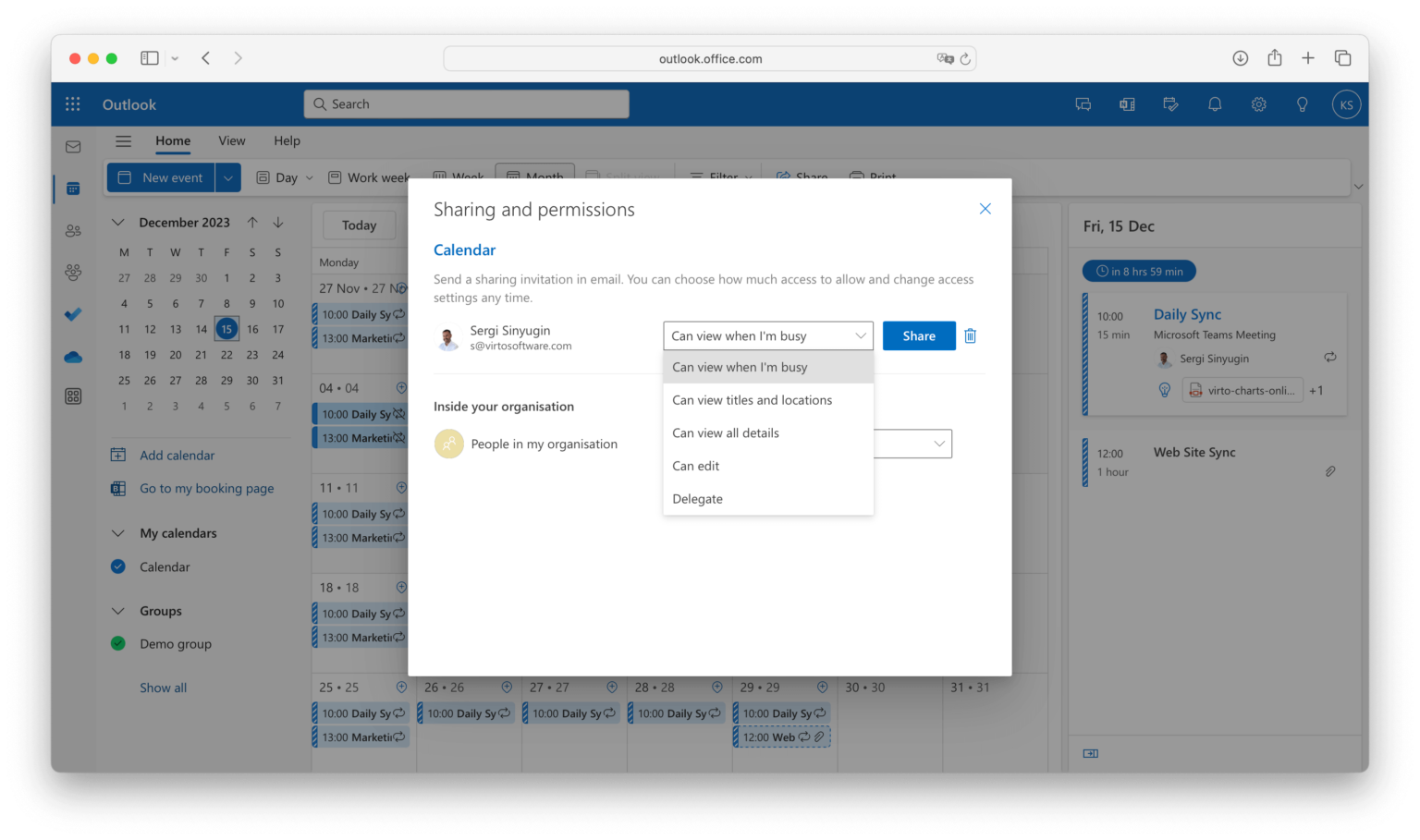
Task: Open Outlook Settings gear
Action: click(1258, 103)
